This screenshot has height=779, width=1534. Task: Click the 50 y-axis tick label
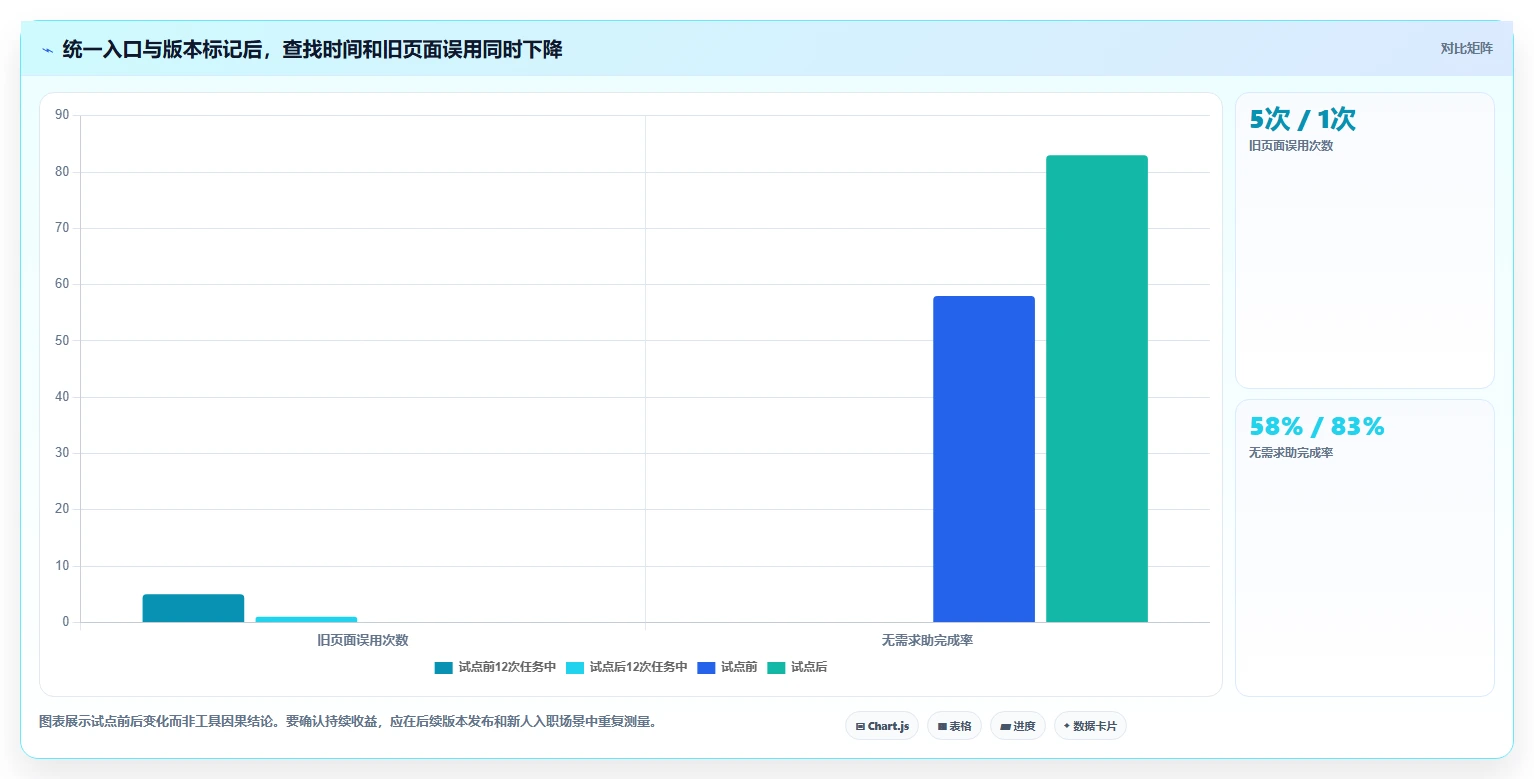click(62, 341)
